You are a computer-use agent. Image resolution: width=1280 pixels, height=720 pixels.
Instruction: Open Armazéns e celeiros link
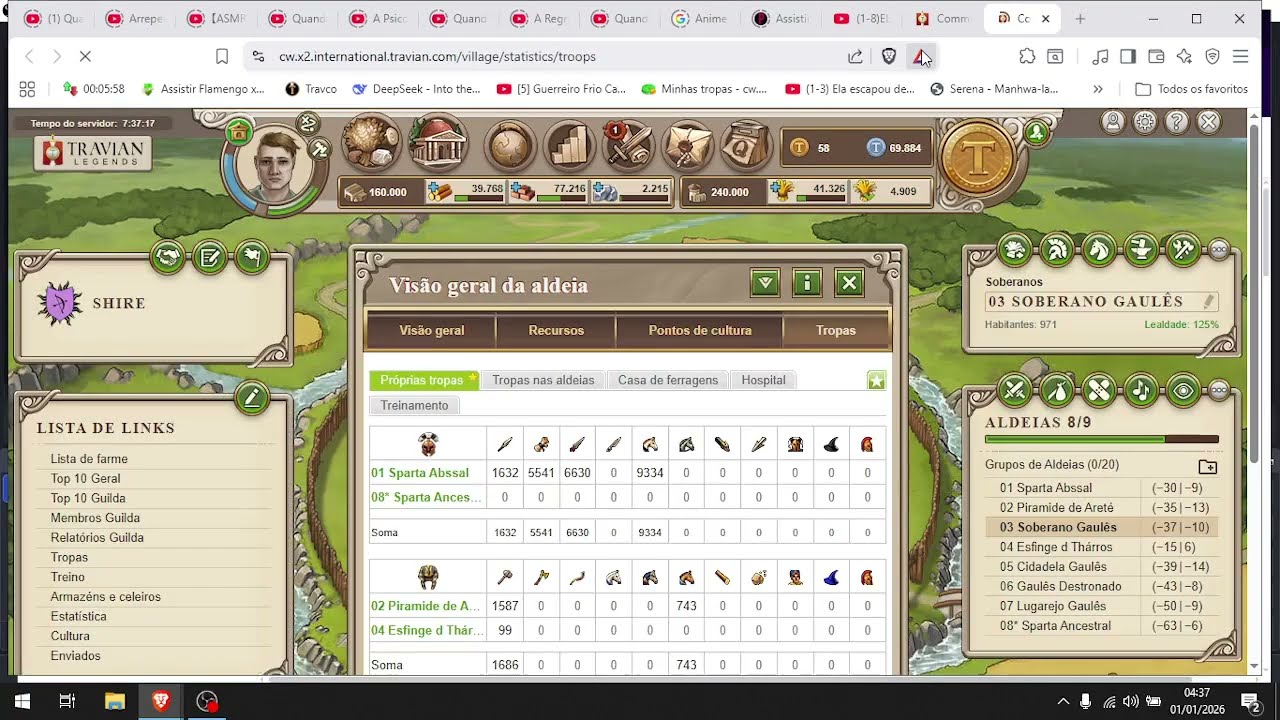coord(106,597)
